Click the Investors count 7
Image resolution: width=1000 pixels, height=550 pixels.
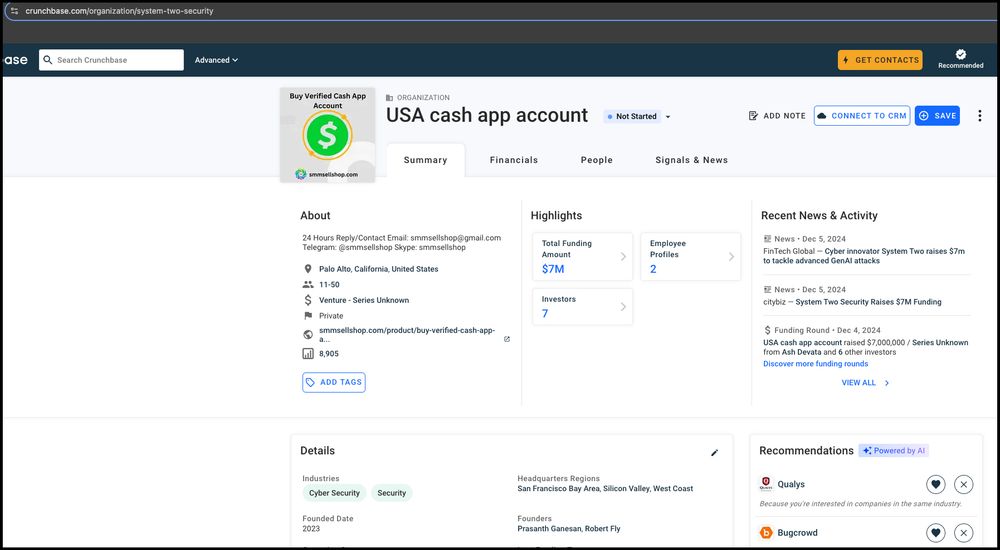click(x=545, y=313)
